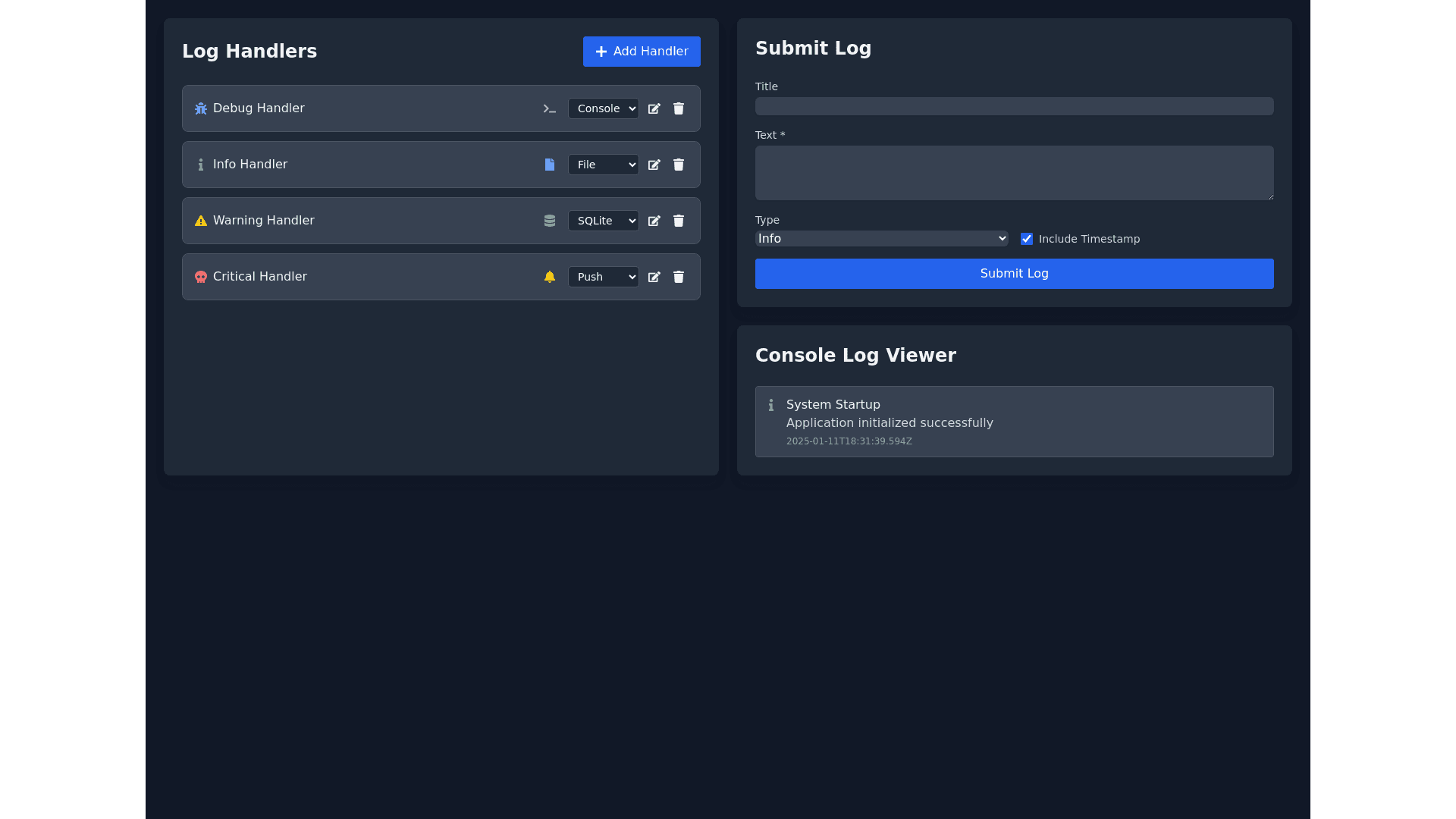Open the Push output dropdown
1456x819 pixels.
click(x=604, y=277)
